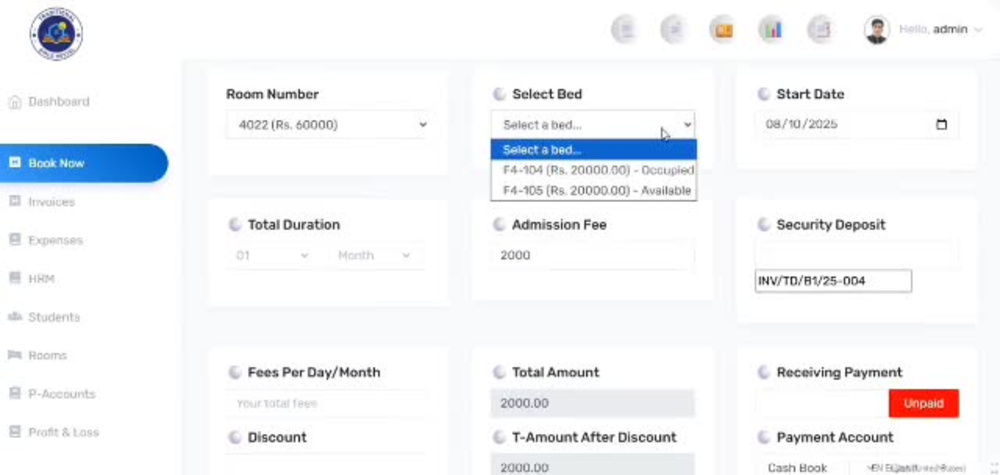1000x475 pixels.
Task: Open the Room Number dropdown showing 4022
Action: [x=329, y=125]
